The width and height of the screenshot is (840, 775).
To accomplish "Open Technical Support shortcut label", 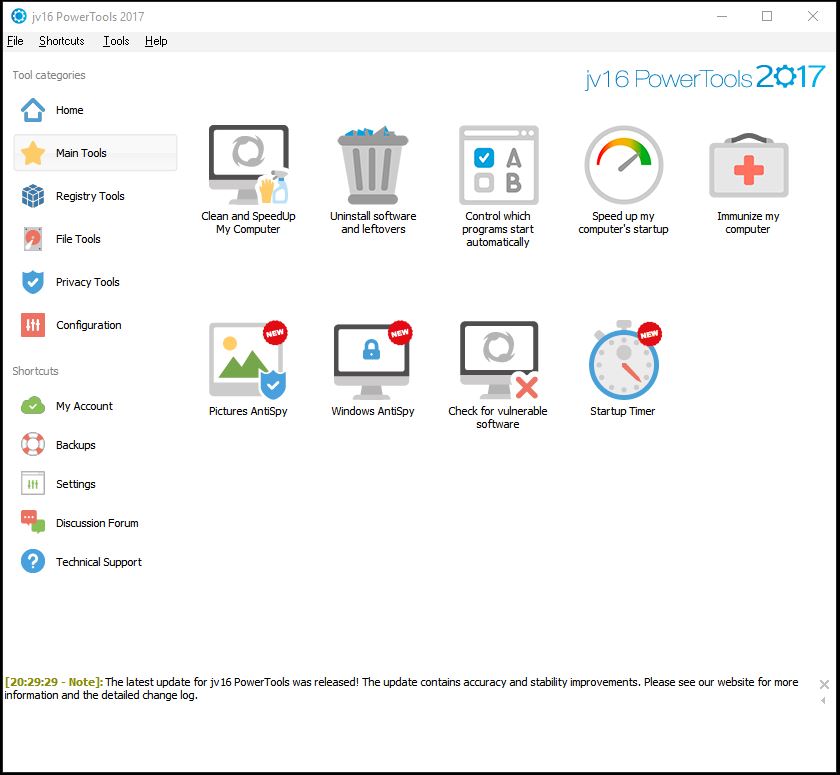I will (99, 562).
